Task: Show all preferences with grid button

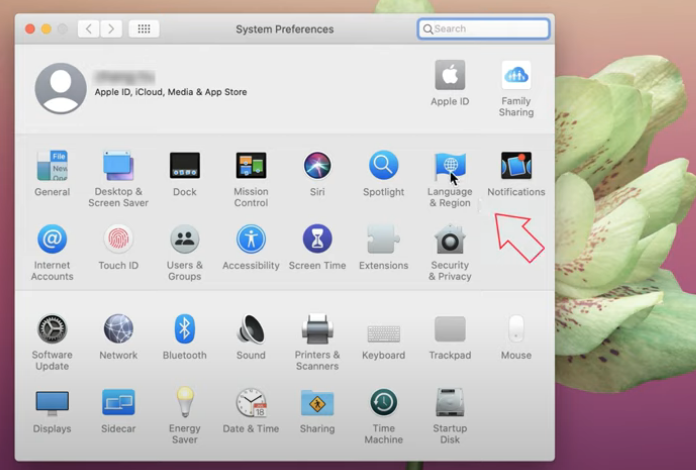Action: [x=144, y=29]
